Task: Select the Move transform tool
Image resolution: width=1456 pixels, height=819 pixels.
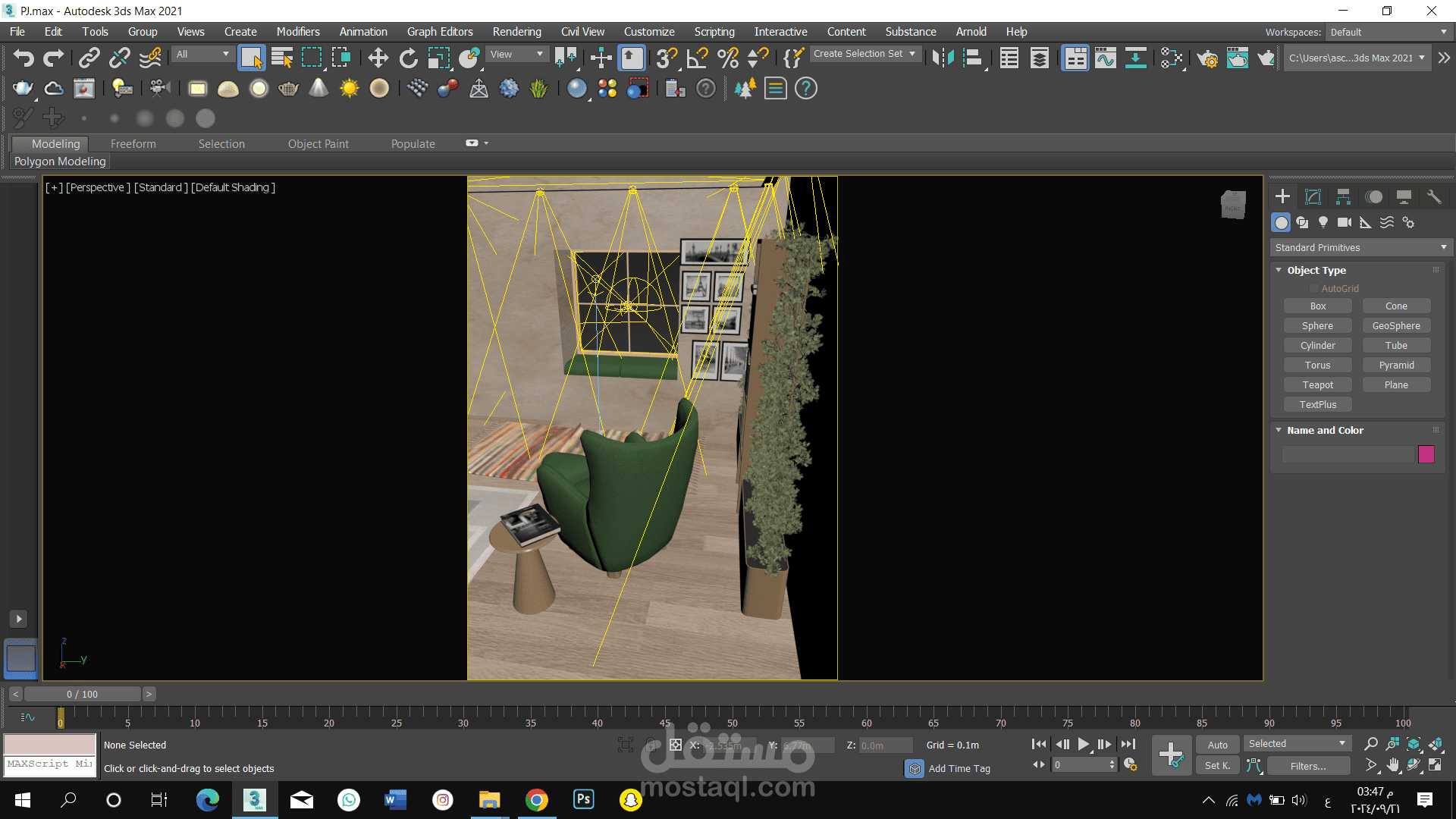Action: (378, 58)
